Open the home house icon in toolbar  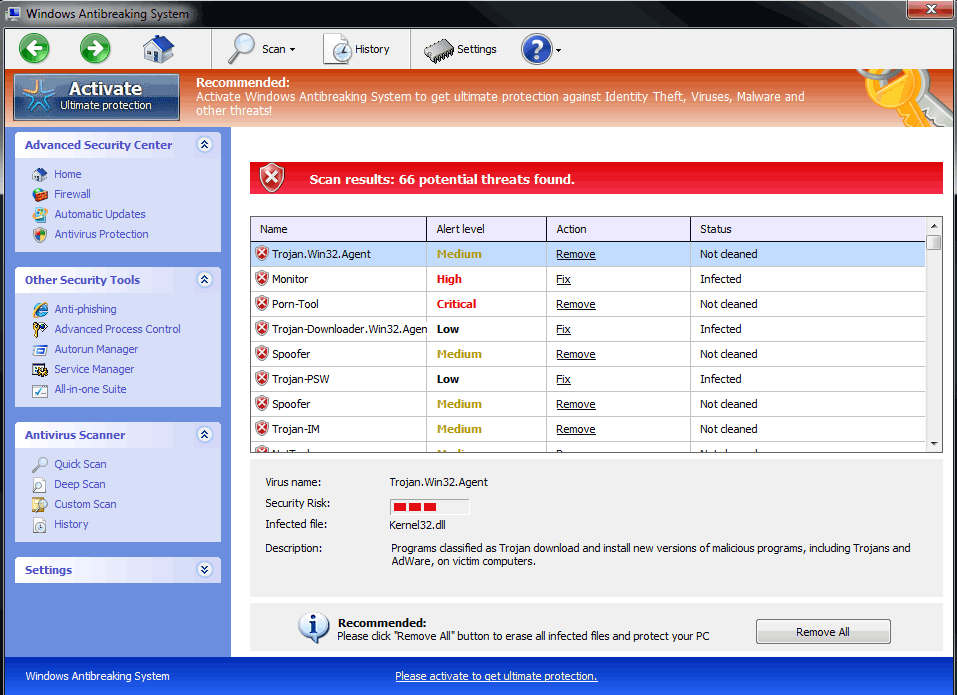pos(158,48)
